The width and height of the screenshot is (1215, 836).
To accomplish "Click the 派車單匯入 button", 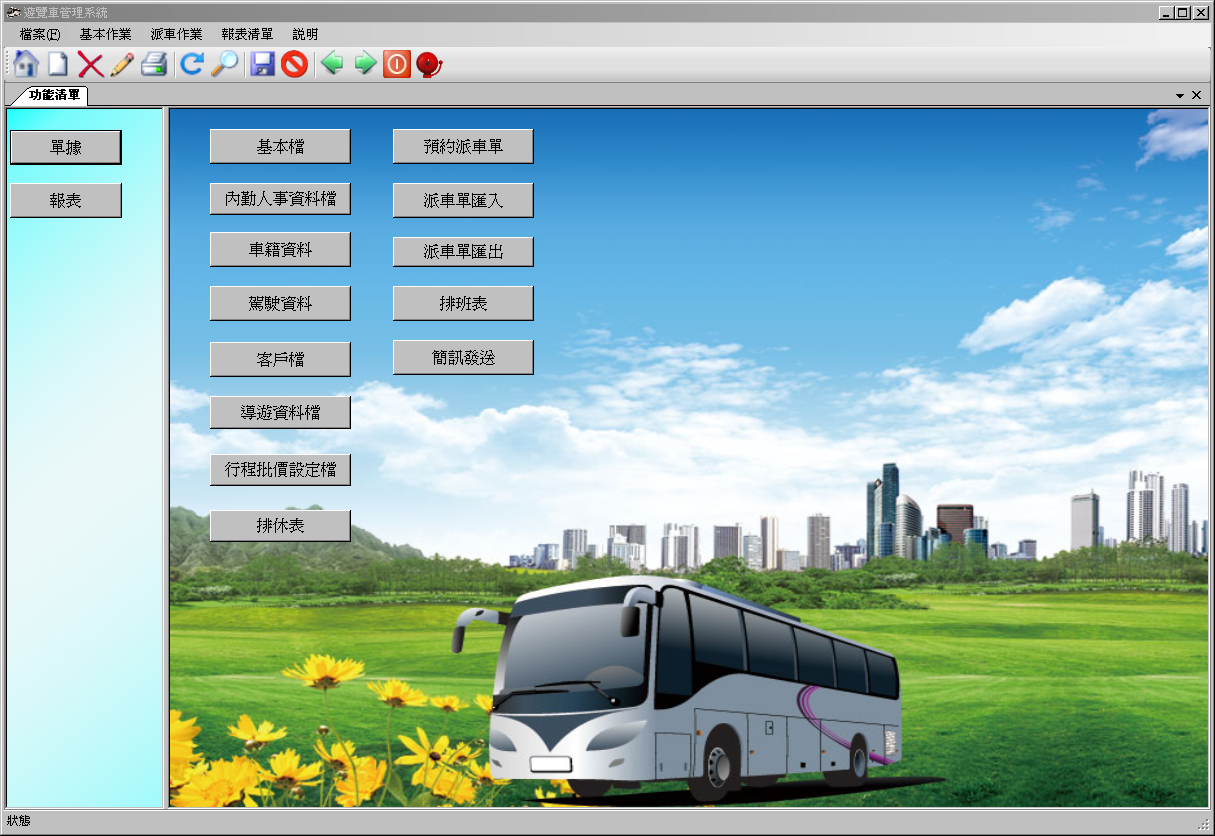I will point(463,200).
